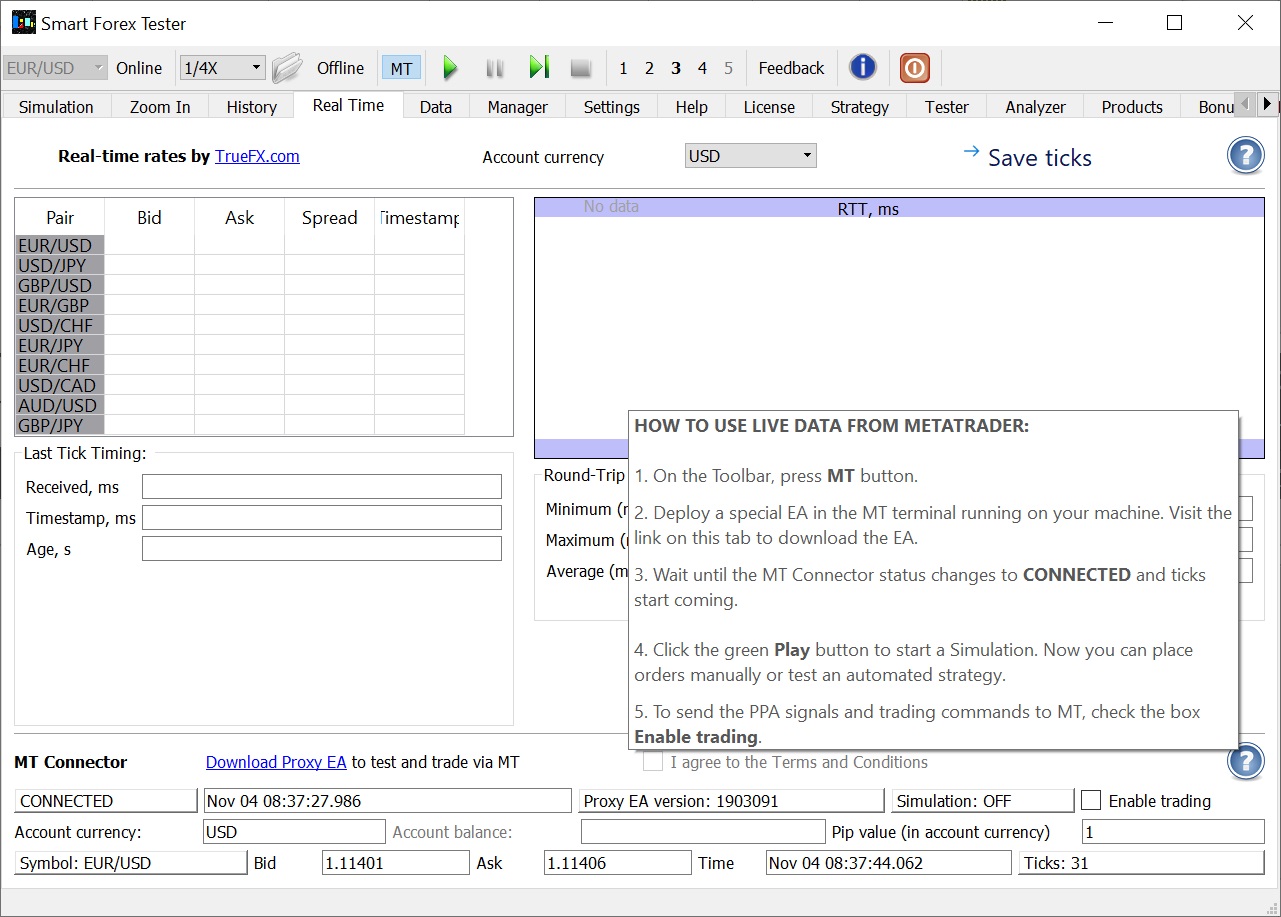Image resolution: width=1281 pixels, height=917 pixels.
Task: Open the Tester tab
Action: tap(947, 107)
